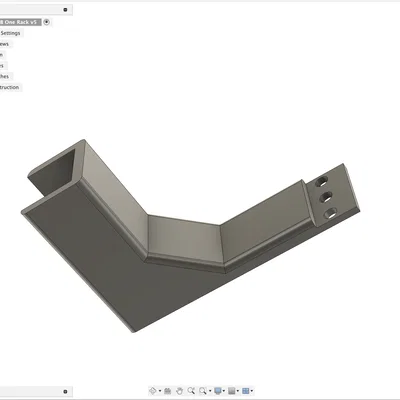Select the Zoom magnifier tool
This screenshot has width=400, height=400.
(x=191, y=391)
